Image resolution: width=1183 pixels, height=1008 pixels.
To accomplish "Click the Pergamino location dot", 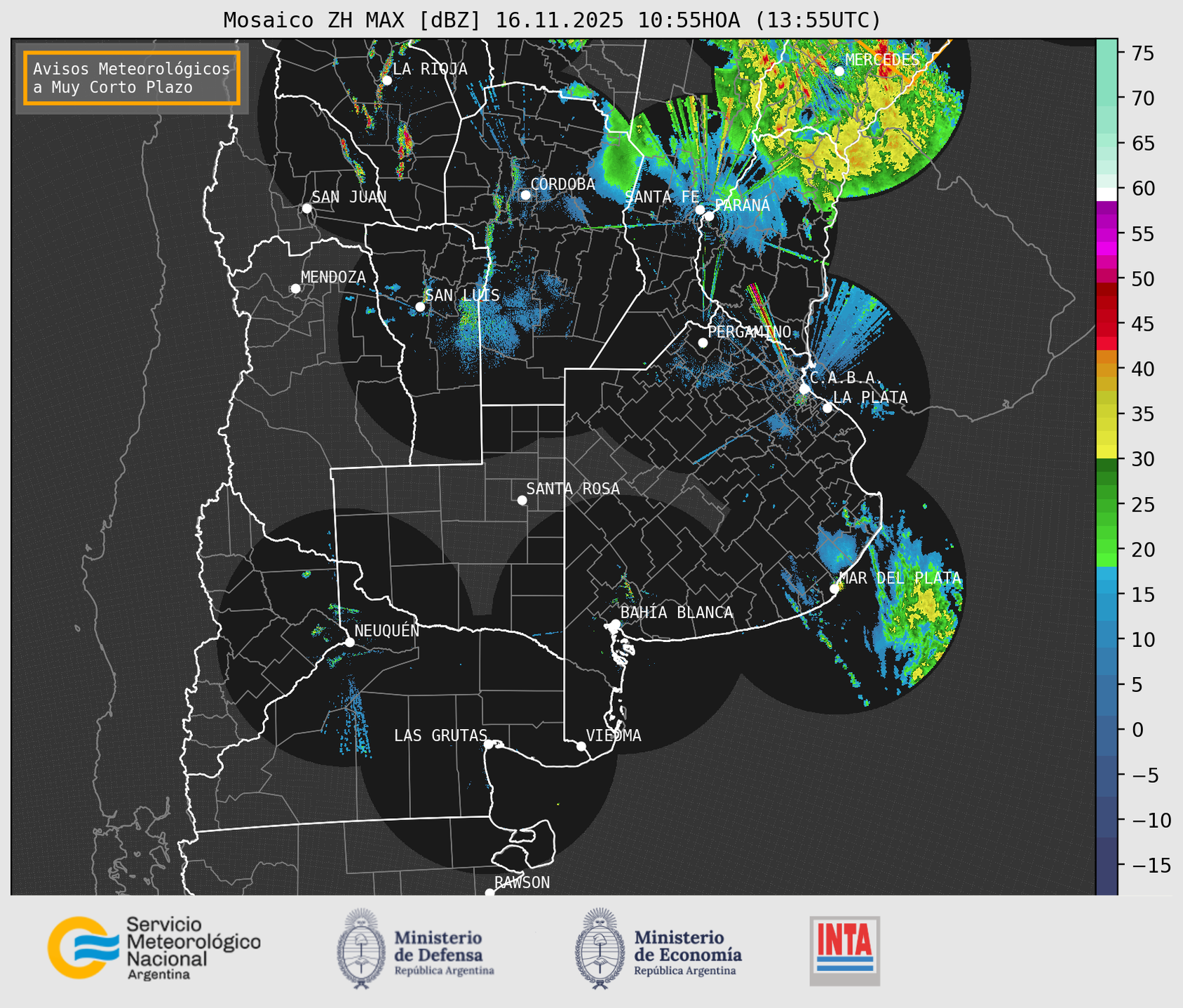I will click(x=703, y=343).
